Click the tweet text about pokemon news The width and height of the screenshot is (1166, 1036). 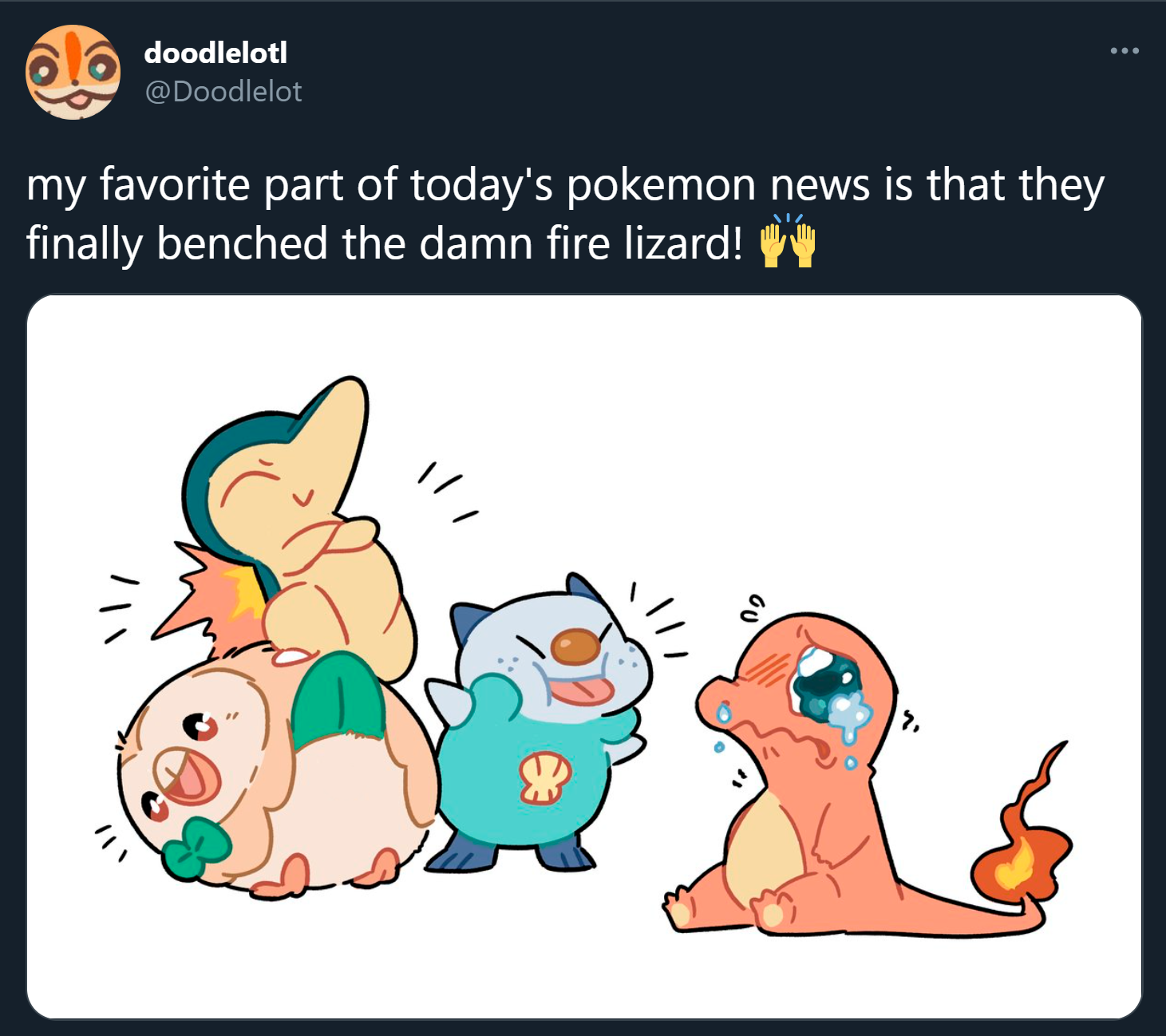(565, 213)
